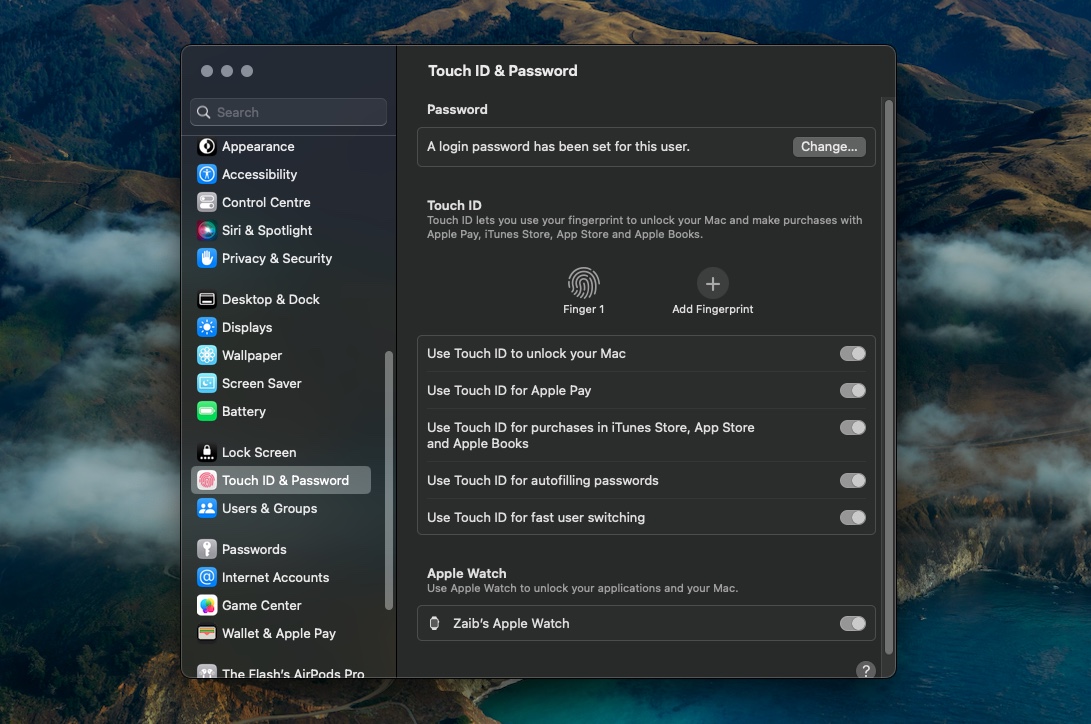Toggle Zaib's Apple Watch unlock switch

(x=852, y=623)
